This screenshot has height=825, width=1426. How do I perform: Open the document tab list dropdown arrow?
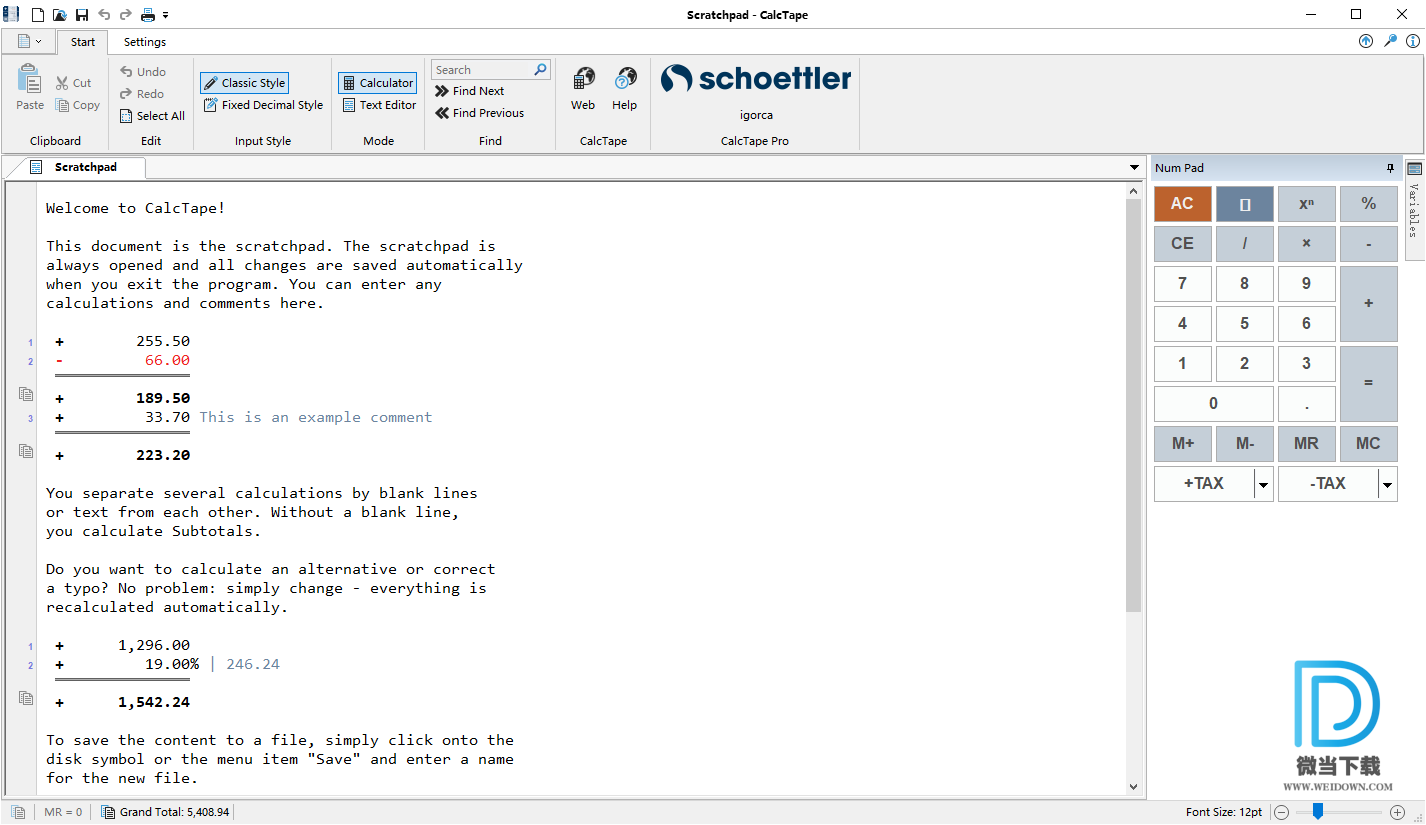[x=1134, y=168]
